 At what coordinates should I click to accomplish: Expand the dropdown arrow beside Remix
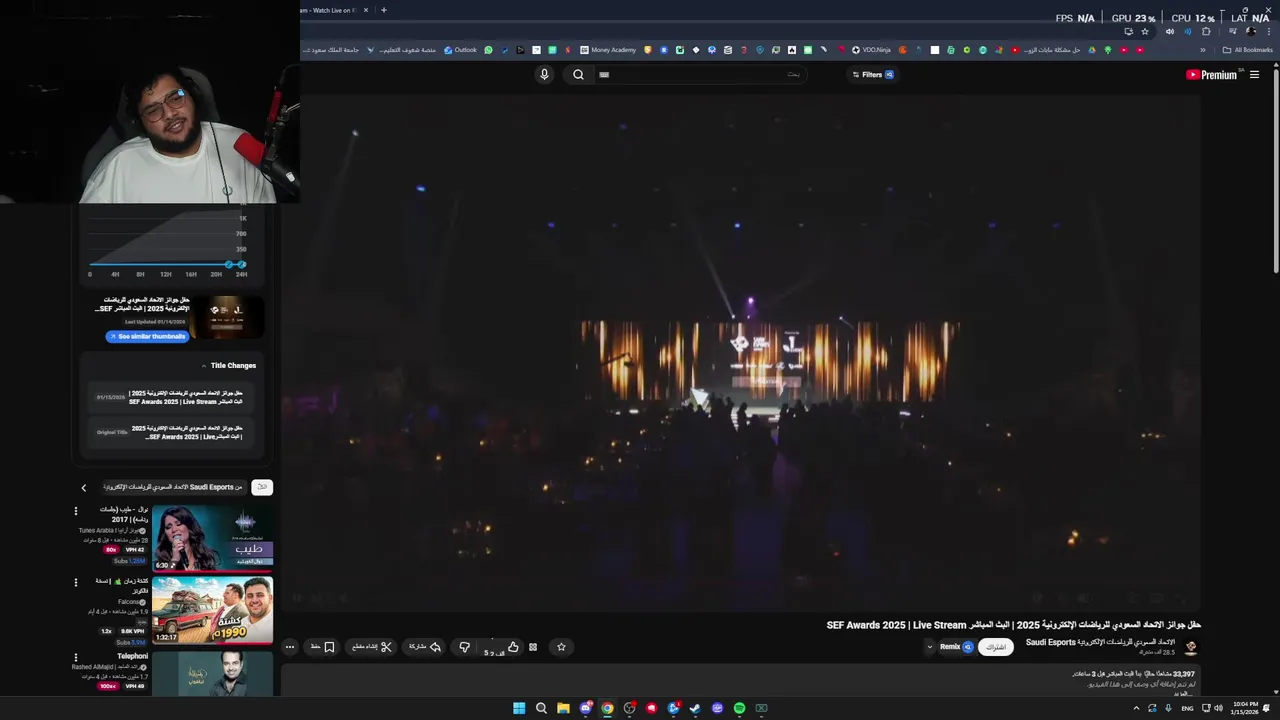(929, 647)
